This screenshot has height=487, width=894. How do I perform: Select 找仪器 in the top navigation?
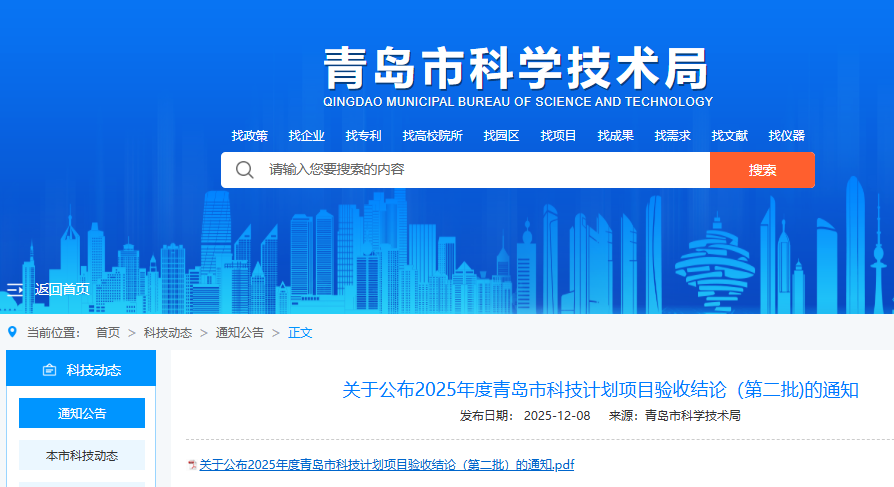point(787,136)
